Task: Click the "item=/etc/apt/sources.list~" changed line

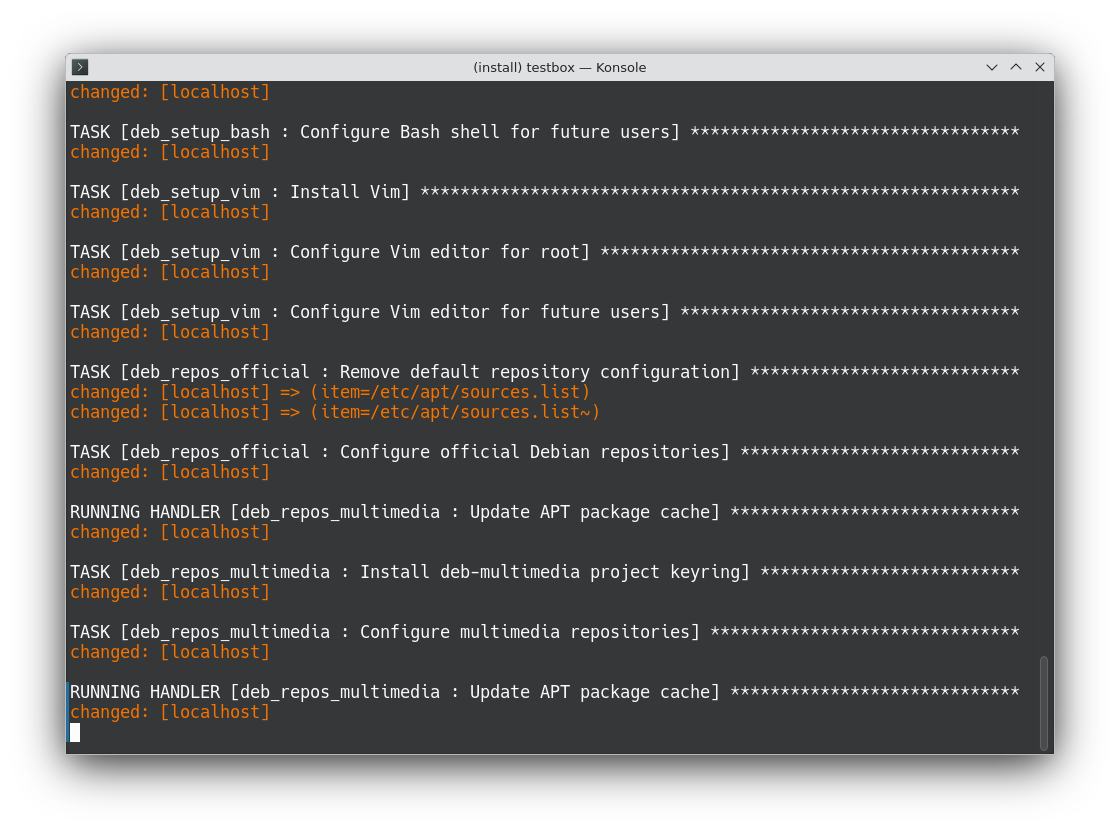Action: tap(335, 412)
